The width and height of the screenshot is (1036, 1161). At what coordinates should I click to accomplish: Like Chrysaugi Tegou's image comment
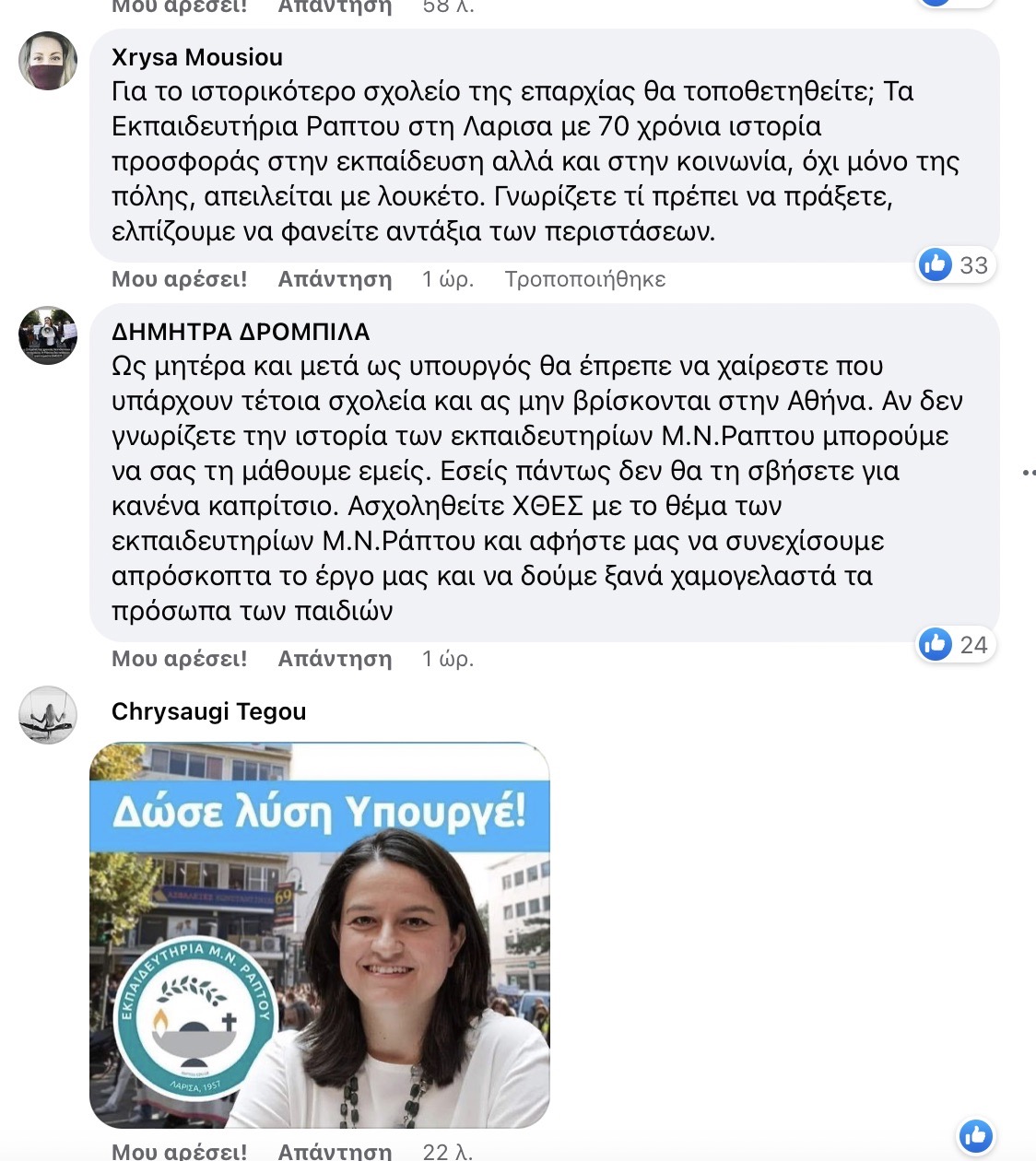pyautogui.click(x=180, y=1151)
